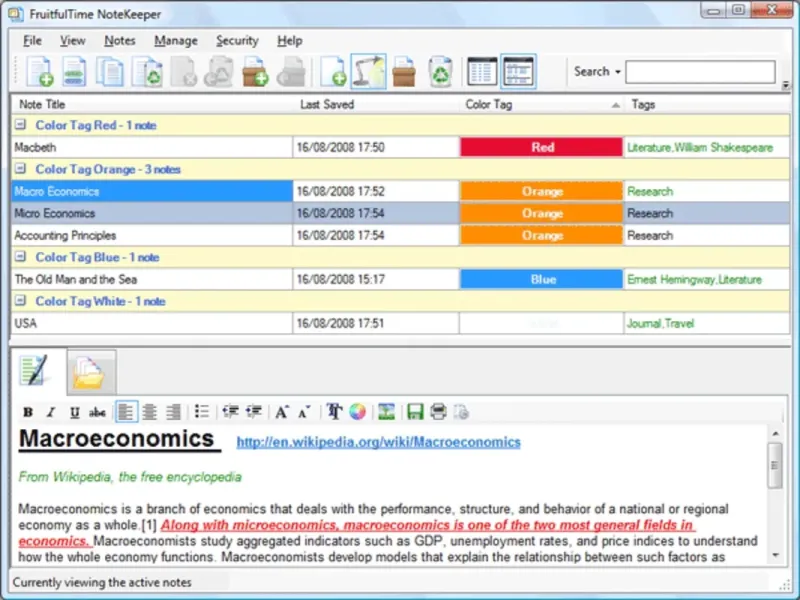This screenshot has width=800, height=600.
Task: Toggle bold formatting
Action: click(x=28, y=412)
